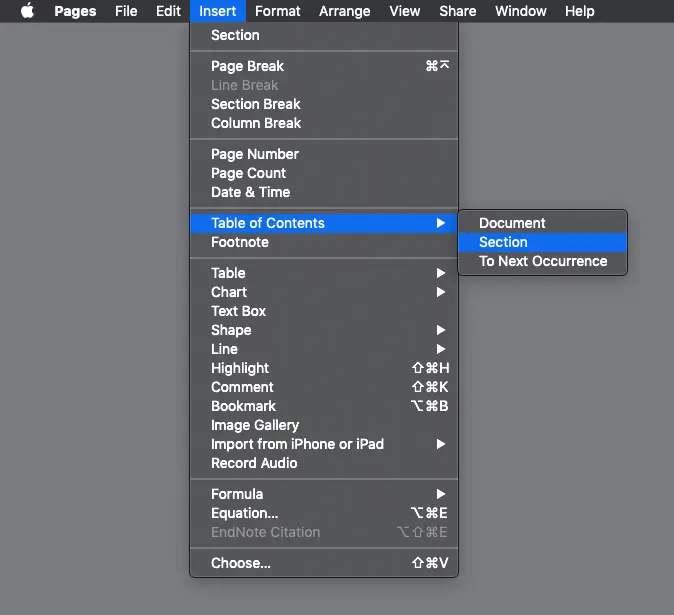
Task: Insert an Image Gallery
Action: tap(324, 425)
